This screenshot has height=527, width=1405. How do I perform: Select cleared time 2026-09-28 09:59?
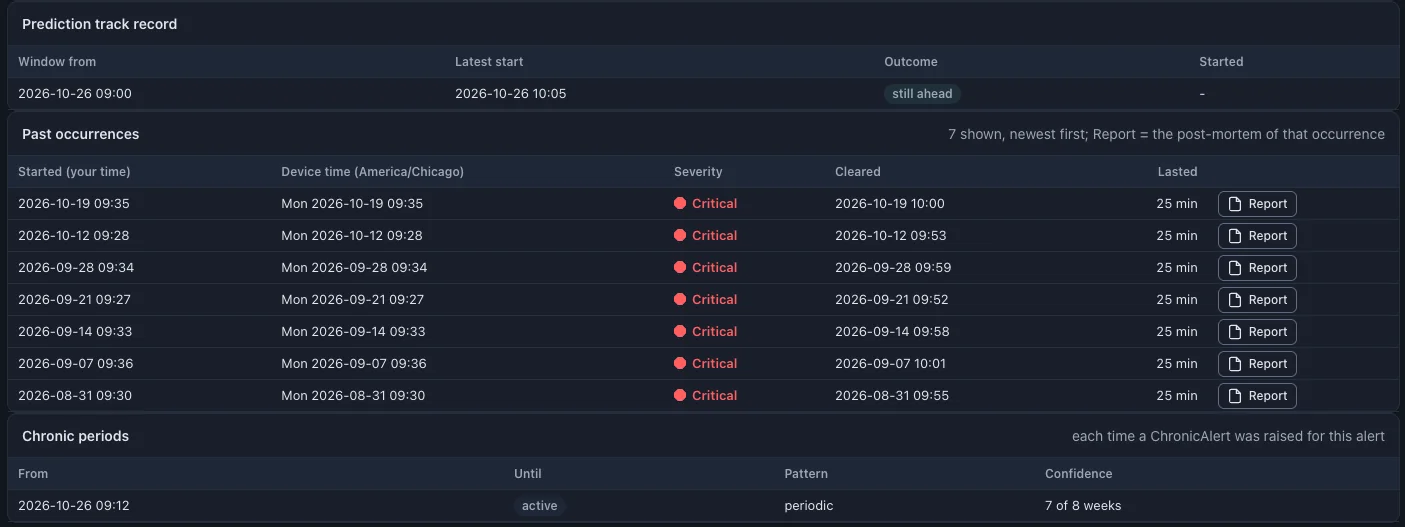pos(893,268)
